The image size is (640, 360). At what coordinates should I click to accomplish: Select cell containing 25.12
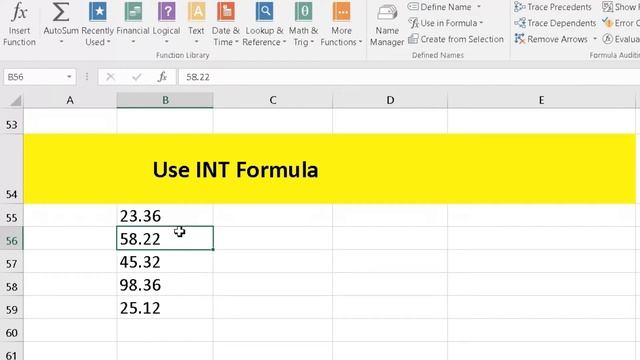point(165,307)
